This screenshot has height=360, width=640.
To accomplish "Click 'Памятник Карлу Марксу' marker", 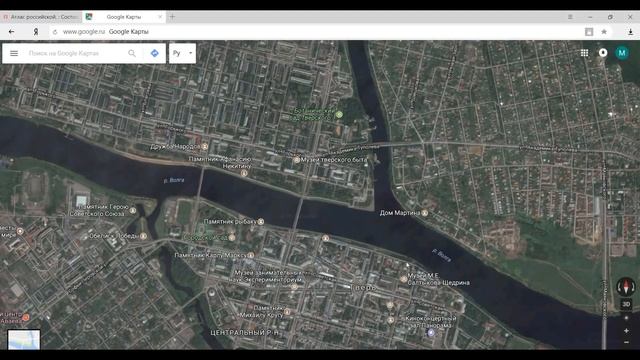I will pyautogui.click(x=251, y=255).
